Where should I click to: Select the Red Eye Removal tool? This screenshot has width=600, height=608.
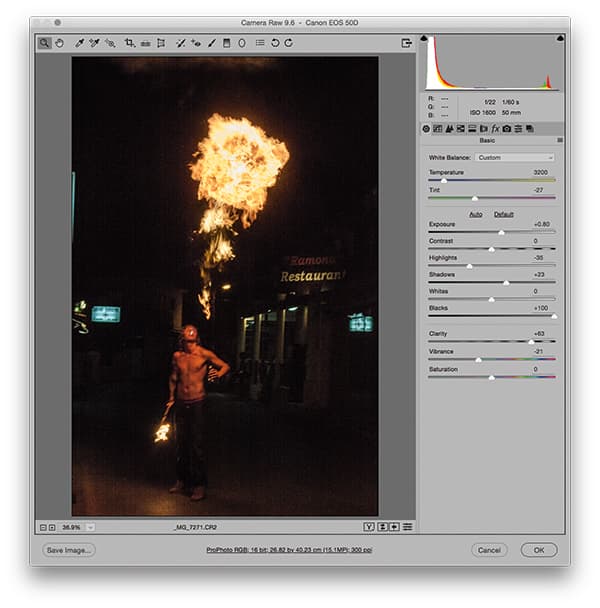(196, 43)
